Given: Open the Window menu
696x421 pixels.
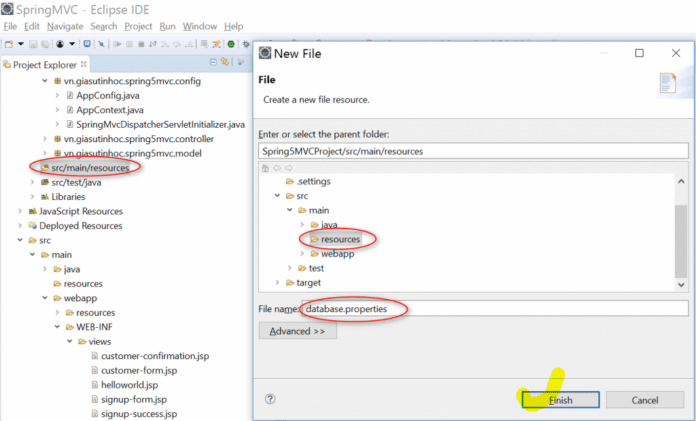Looking at the screenshot, I should (200, 26).
